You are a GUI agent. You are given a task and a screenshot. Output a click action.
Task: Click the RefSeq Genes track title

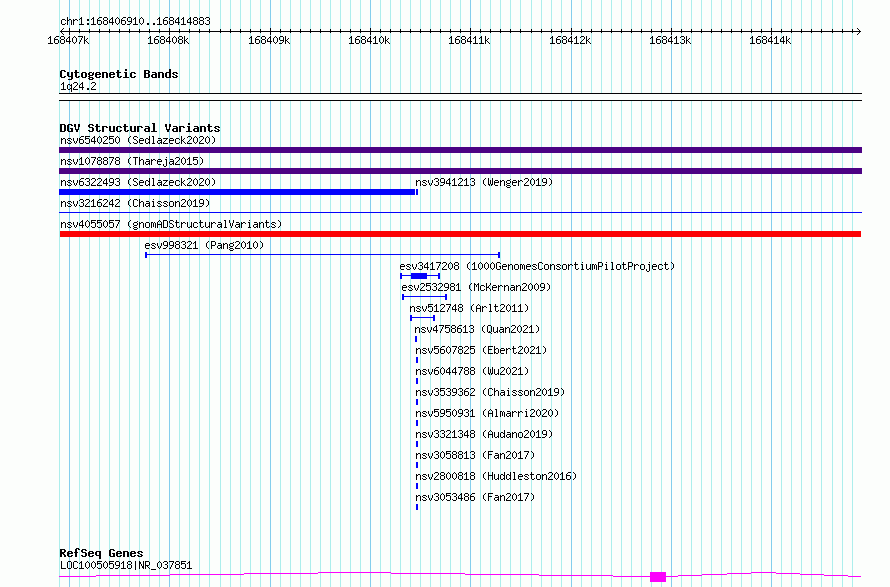[101, 553]
